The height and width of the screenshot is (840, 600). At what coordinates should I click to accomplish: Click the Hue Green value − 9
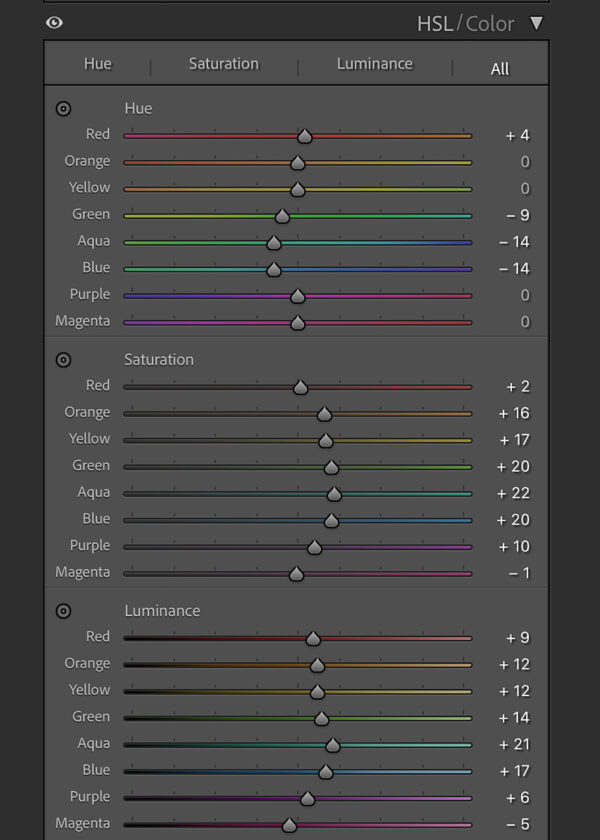pos(518,215)
